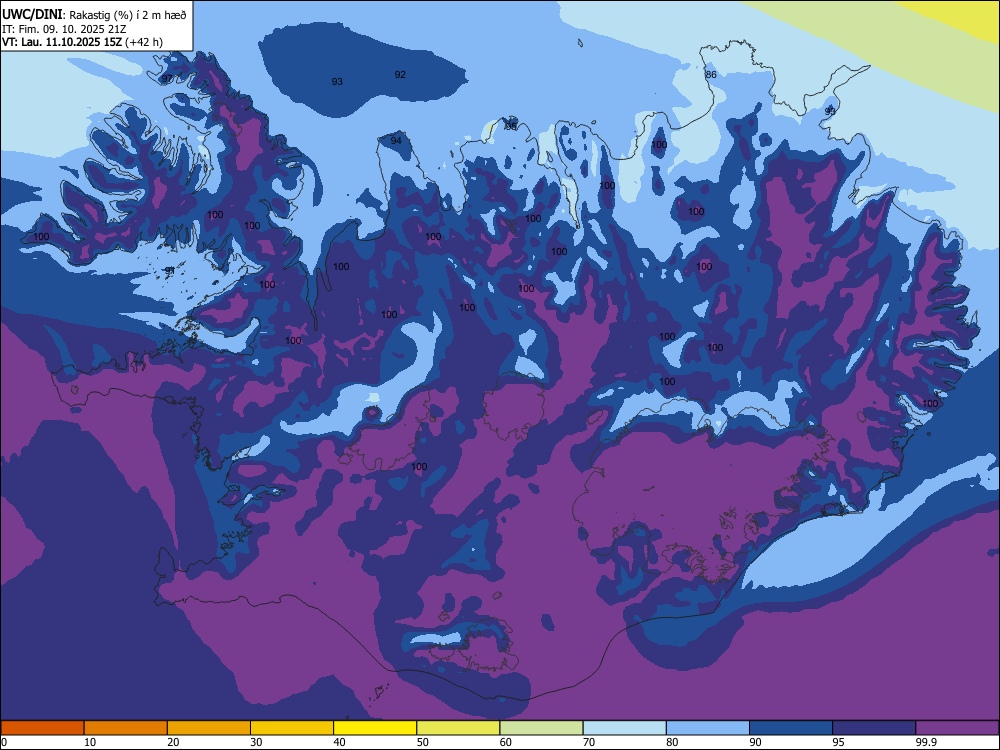Screen dimensions: 1000x750
Task: Select the 20–30 amber legend swatch
Action: (x=209, y=728)
